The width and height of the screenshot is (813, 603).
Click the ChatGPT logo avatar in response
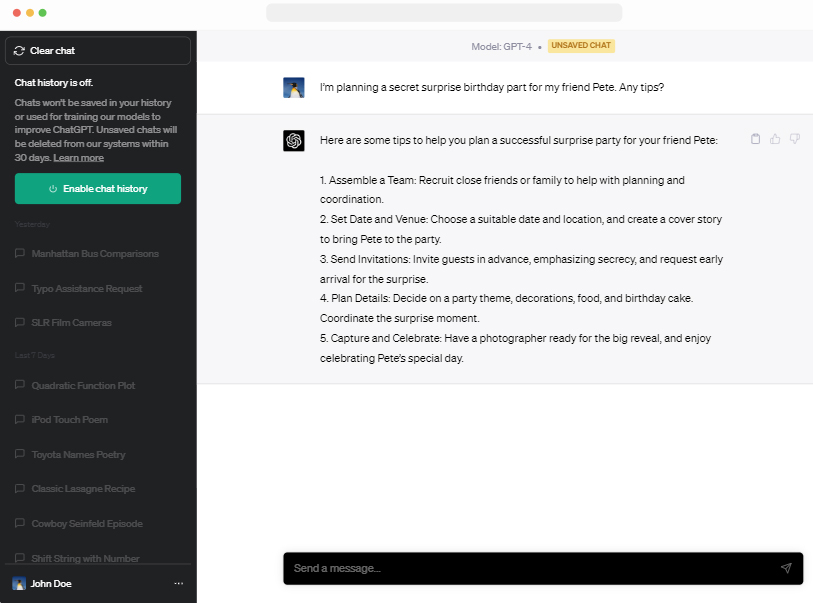tap(293, 141)
